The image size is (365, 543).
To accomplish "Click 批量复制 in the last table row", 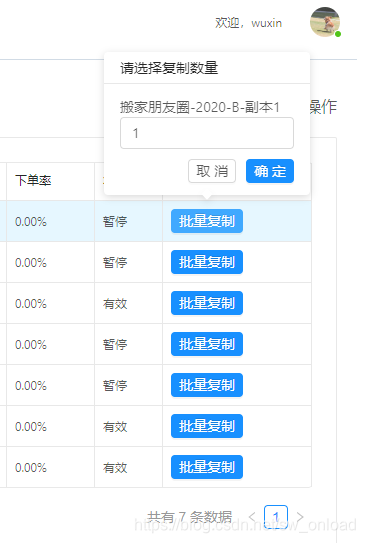I will pos(207,467).
